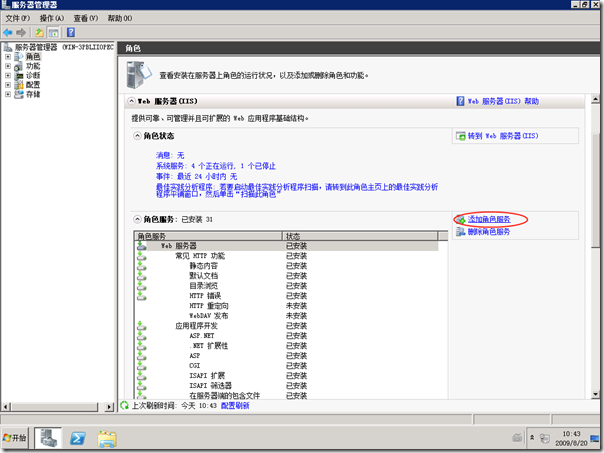Click the tree pane scrollbar right arrow
Viewport: 604px width, 453px height.
(x=109, y=407)
